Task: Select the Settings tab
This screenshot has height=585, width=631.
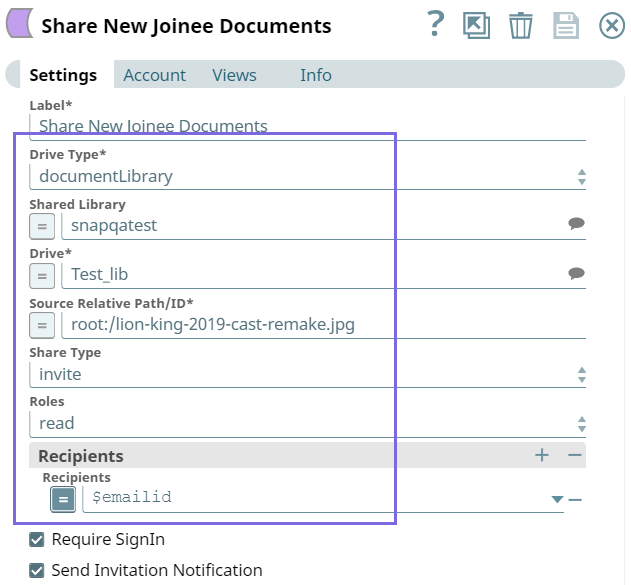Action: coord(63,75)
